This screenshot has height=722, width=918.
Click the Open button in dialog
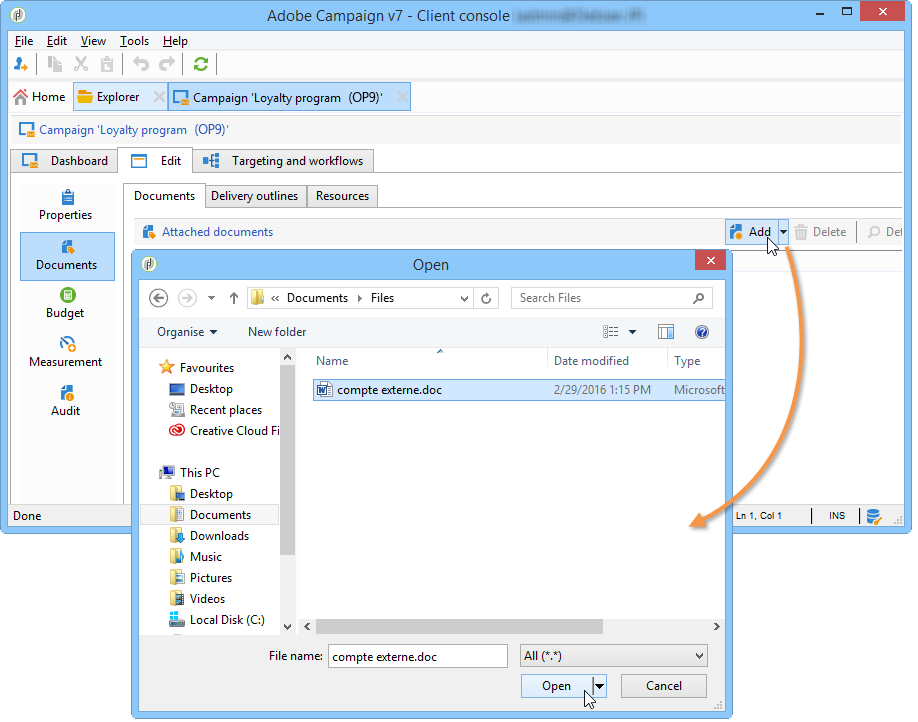click(557, 686)
